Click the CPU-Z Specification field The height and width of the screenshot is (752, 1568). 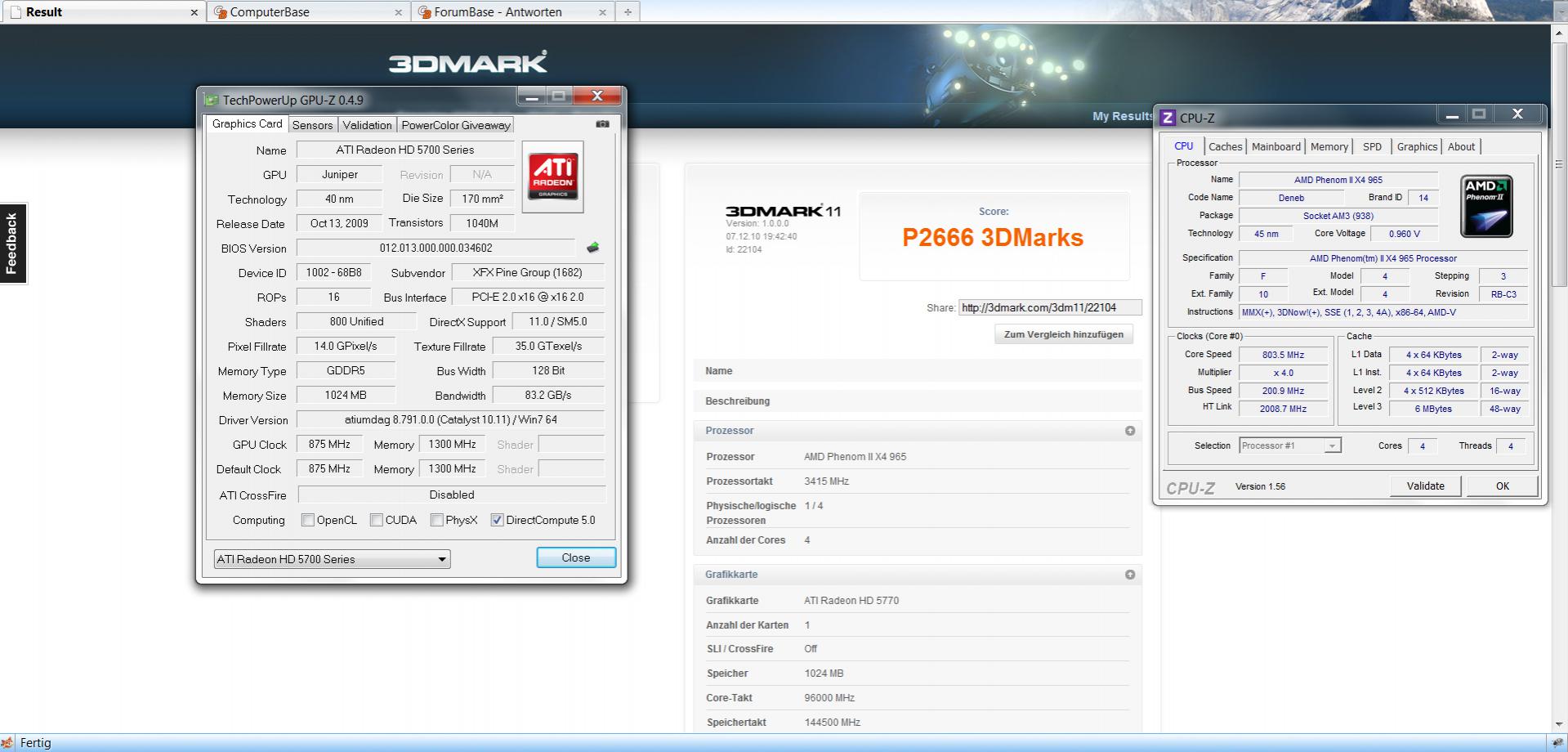click(1383, 258)
